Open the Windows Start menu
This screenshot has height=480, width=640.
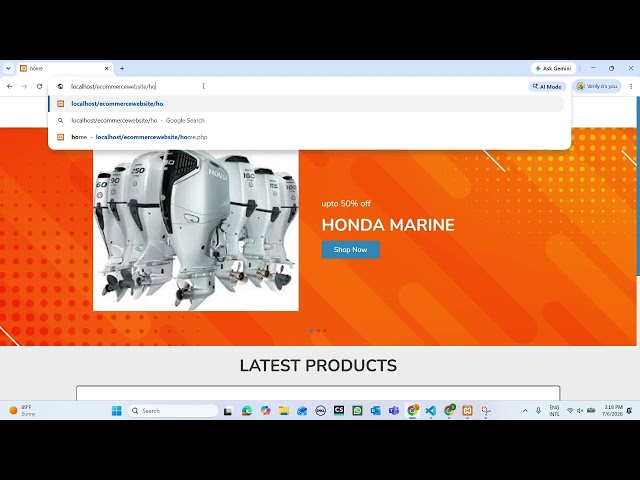coord(117,411)
